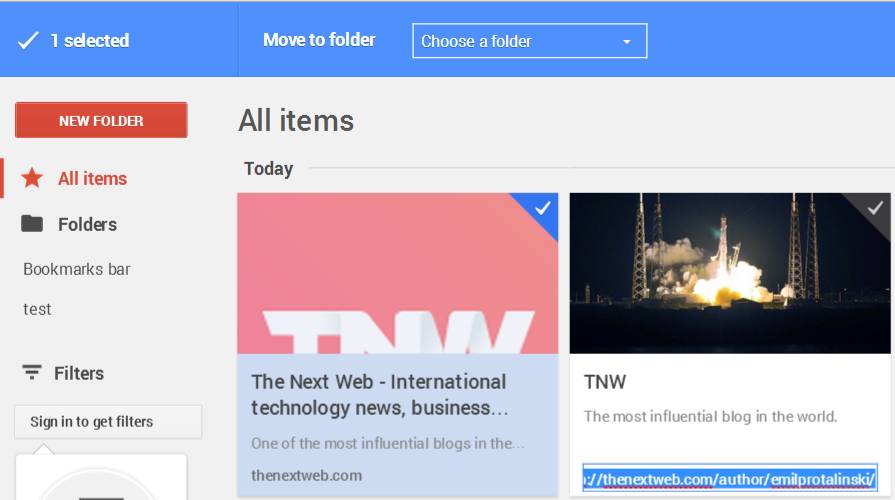895x500 pixels.
Task: Open the Choose a folder dropdown
Action: (x=530, y=41)
